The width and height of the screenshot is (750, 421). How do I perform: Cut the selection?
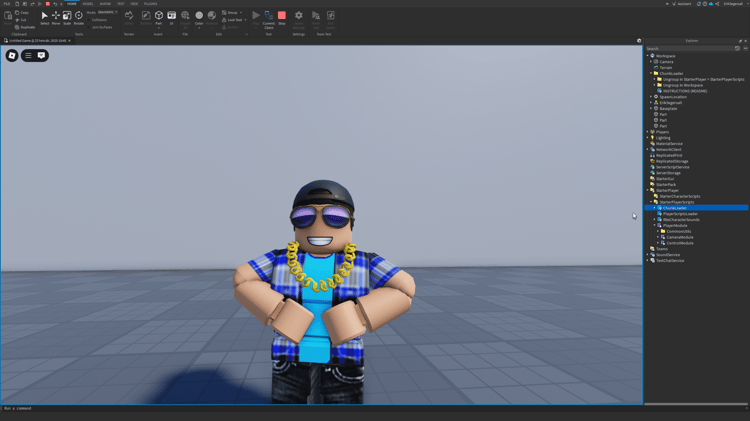[x=21, y=20]
